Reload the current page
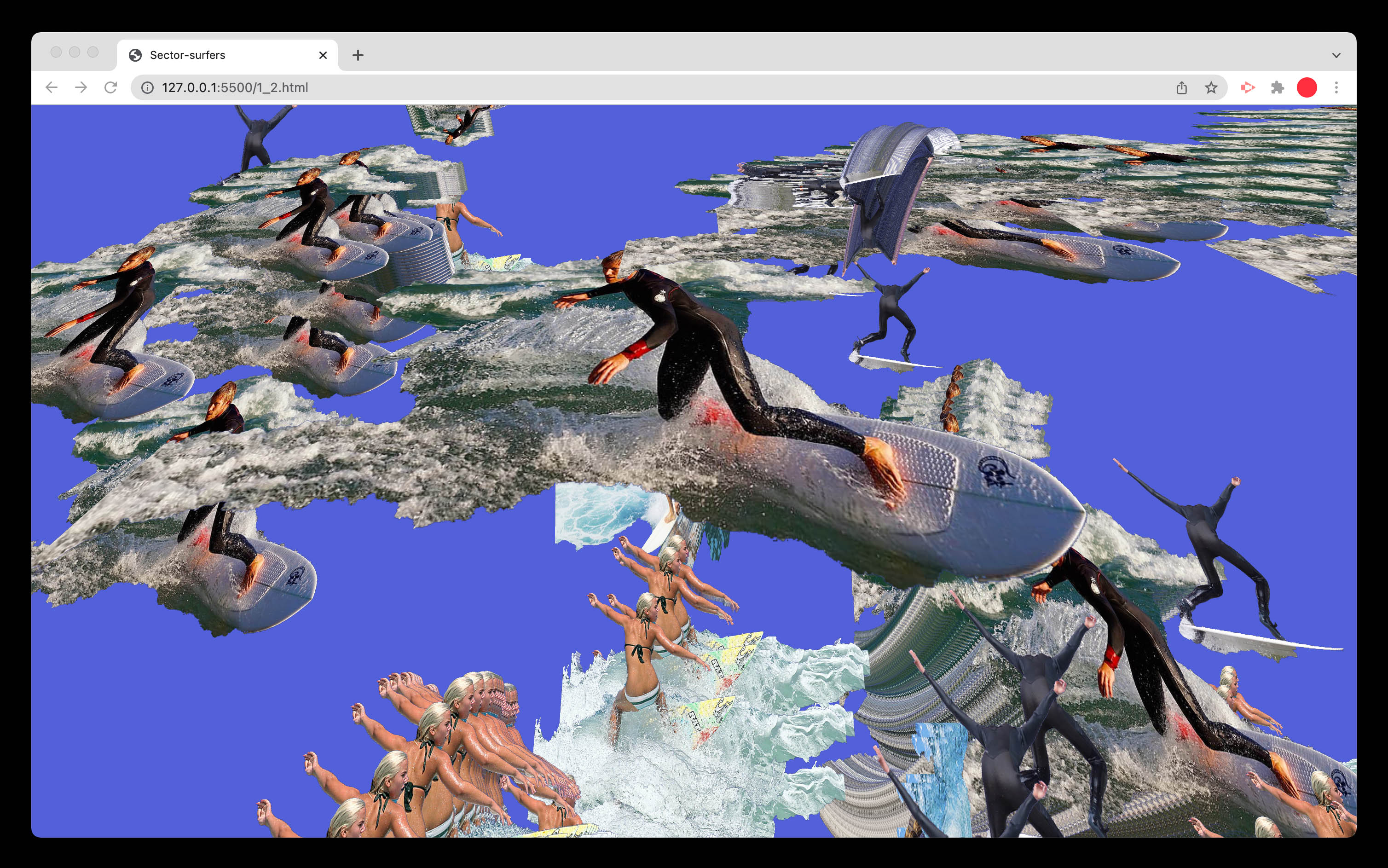 click(111, 87)
